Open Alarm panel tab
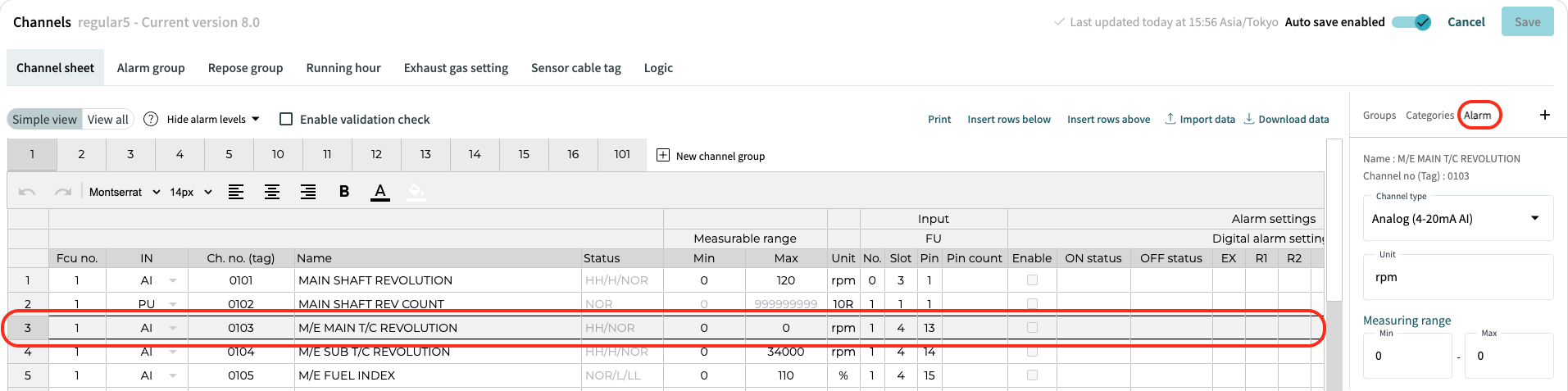The image size is (1568, 391). coord(1478,115)
